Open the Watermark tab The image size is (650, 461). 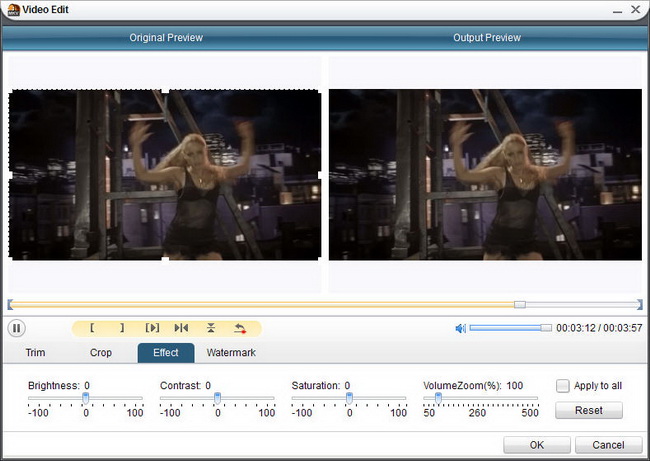tap(231, 352)
